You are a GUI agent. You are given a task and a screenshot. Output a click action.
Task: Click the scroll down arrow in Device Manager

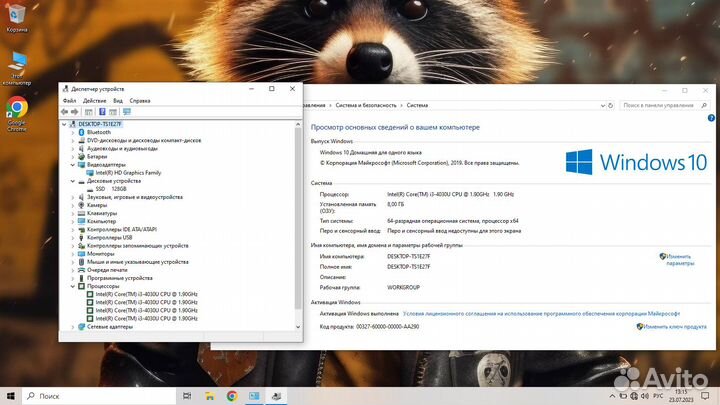[x=298, y=326]
